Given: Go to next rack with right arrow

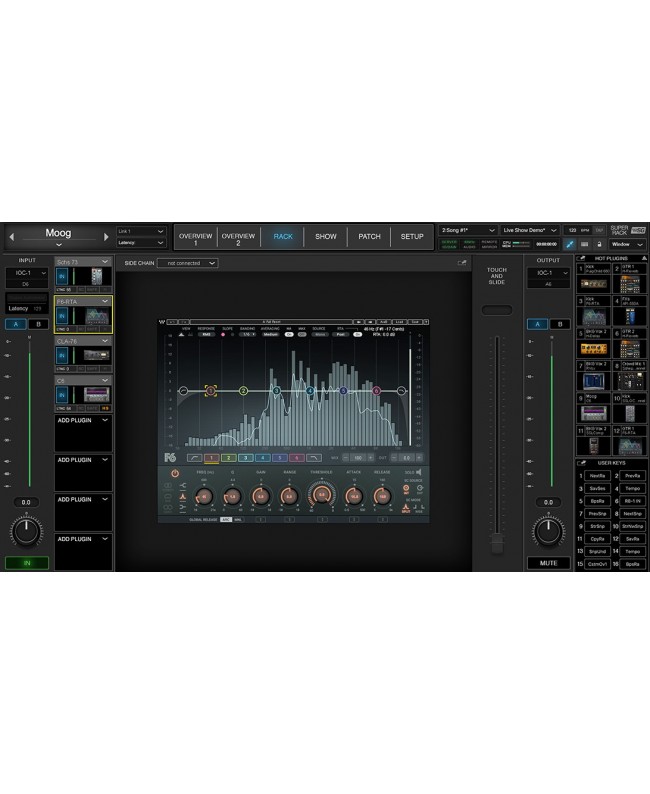Looking at the screenshot, I should 106,236.
